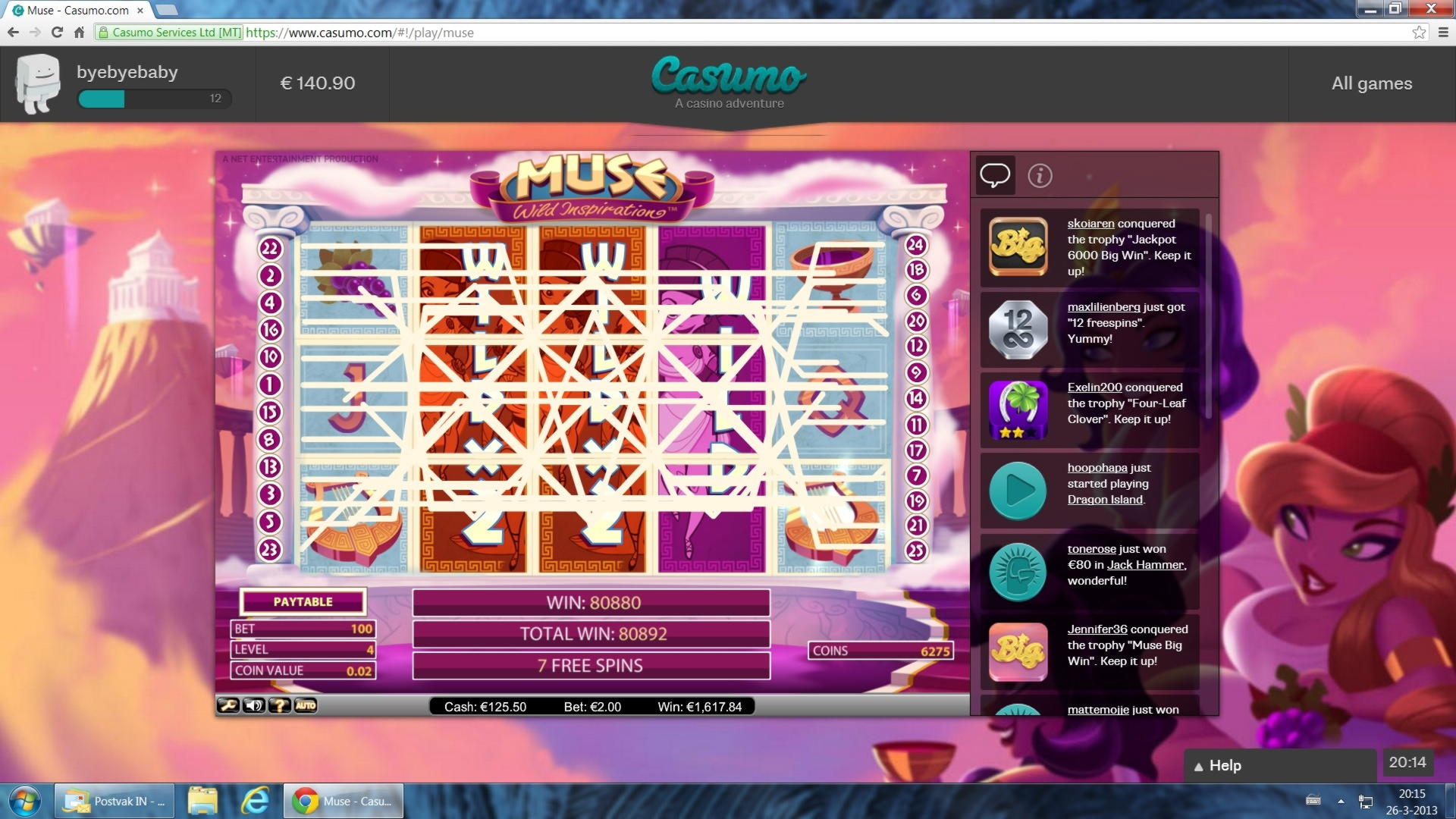Open the chat feed speech bubble tab
Image resolution: width=1456 pixels, height=819 pixels.
(995, 176)
